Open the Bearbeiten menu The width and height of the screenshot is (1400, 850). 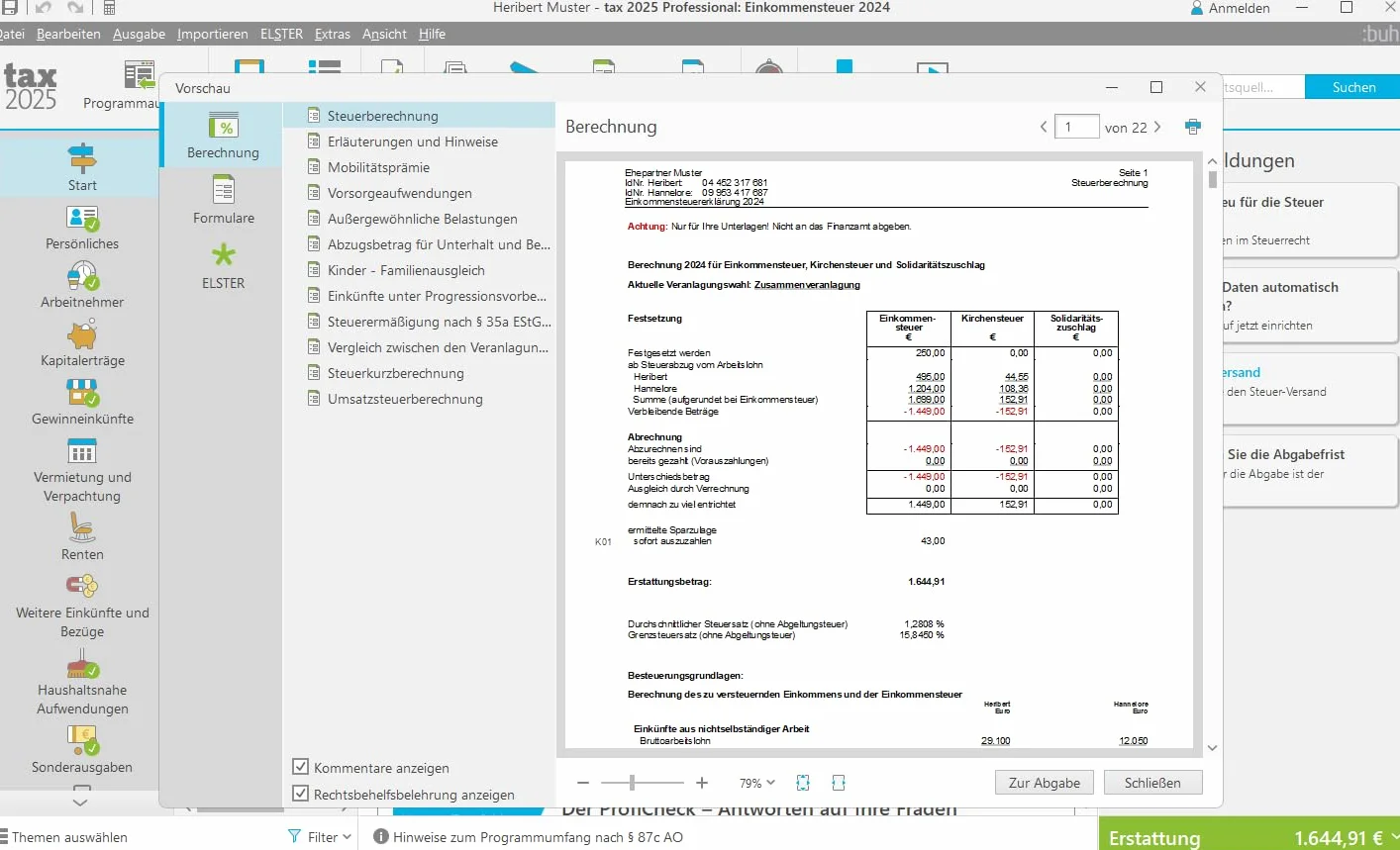[68, 34]
